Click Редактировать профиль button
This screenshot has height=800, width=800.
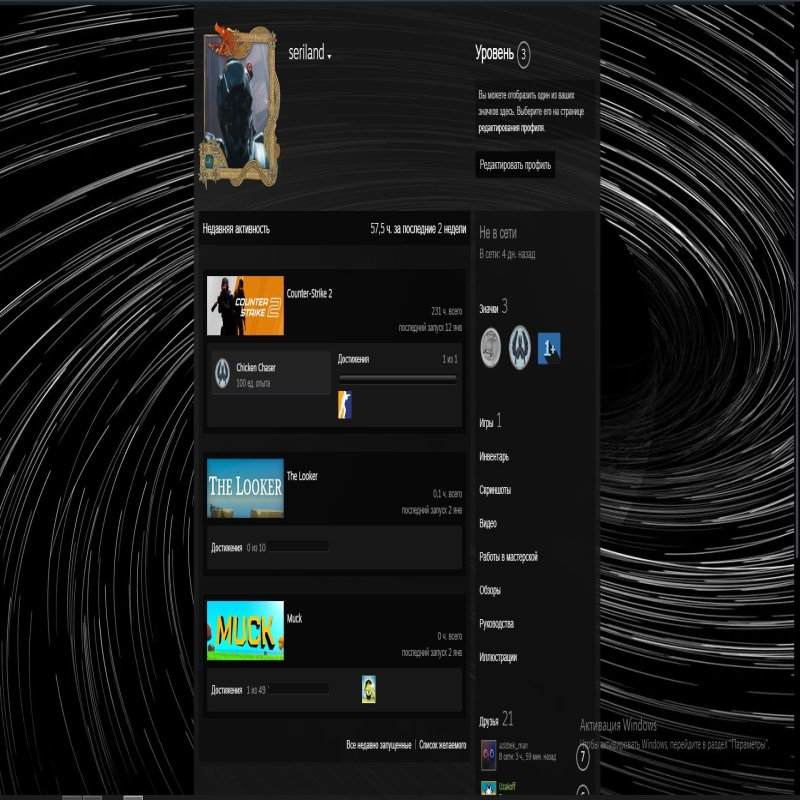tap(515, 165)
